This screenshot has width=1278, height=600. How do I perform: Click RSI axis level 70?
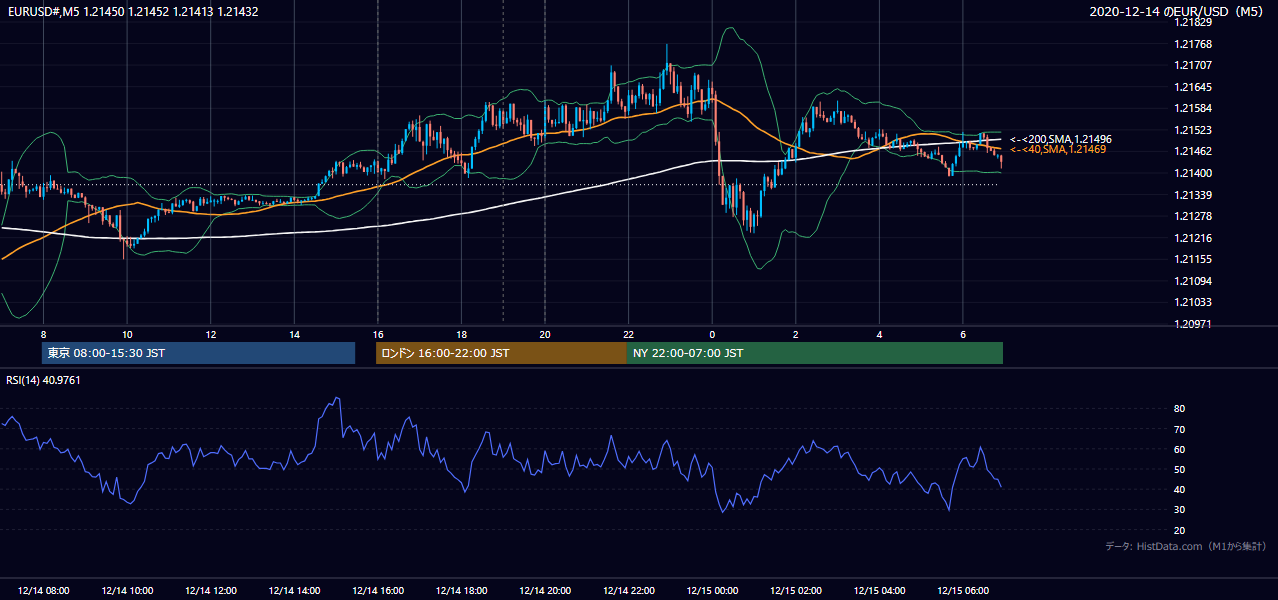click(1180, 429)
